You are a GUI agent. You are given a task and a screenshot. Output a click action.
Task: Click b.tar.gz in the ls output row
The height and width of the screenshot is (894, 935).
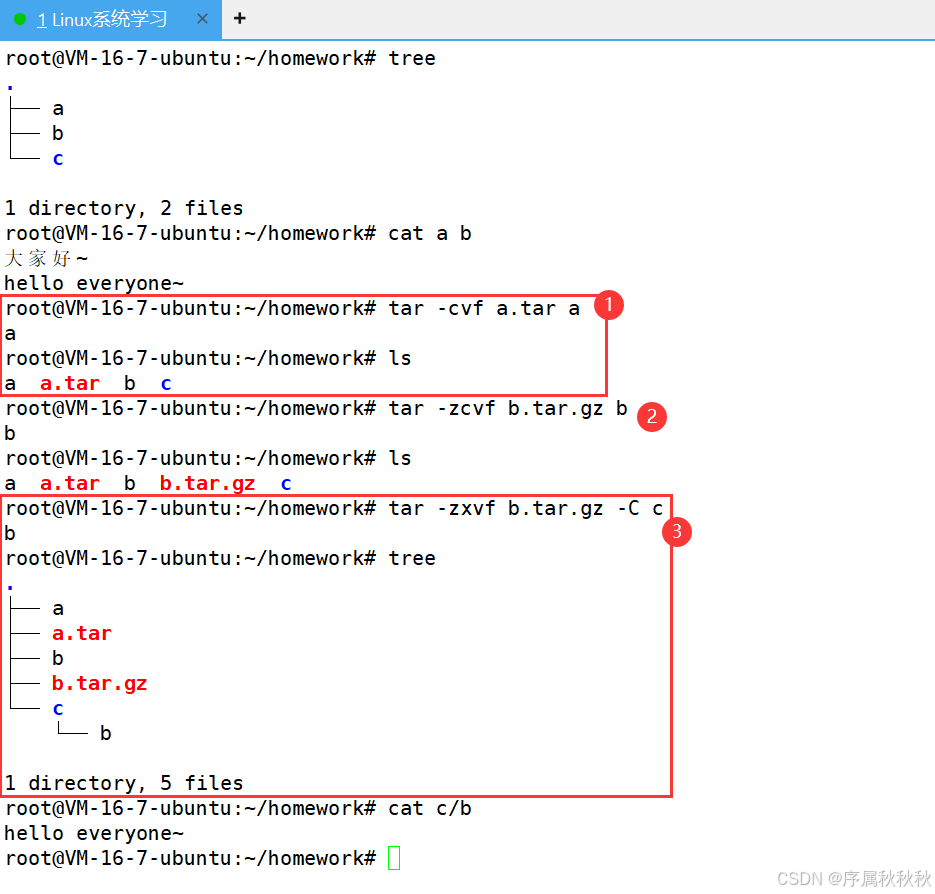tap(208, 484)
